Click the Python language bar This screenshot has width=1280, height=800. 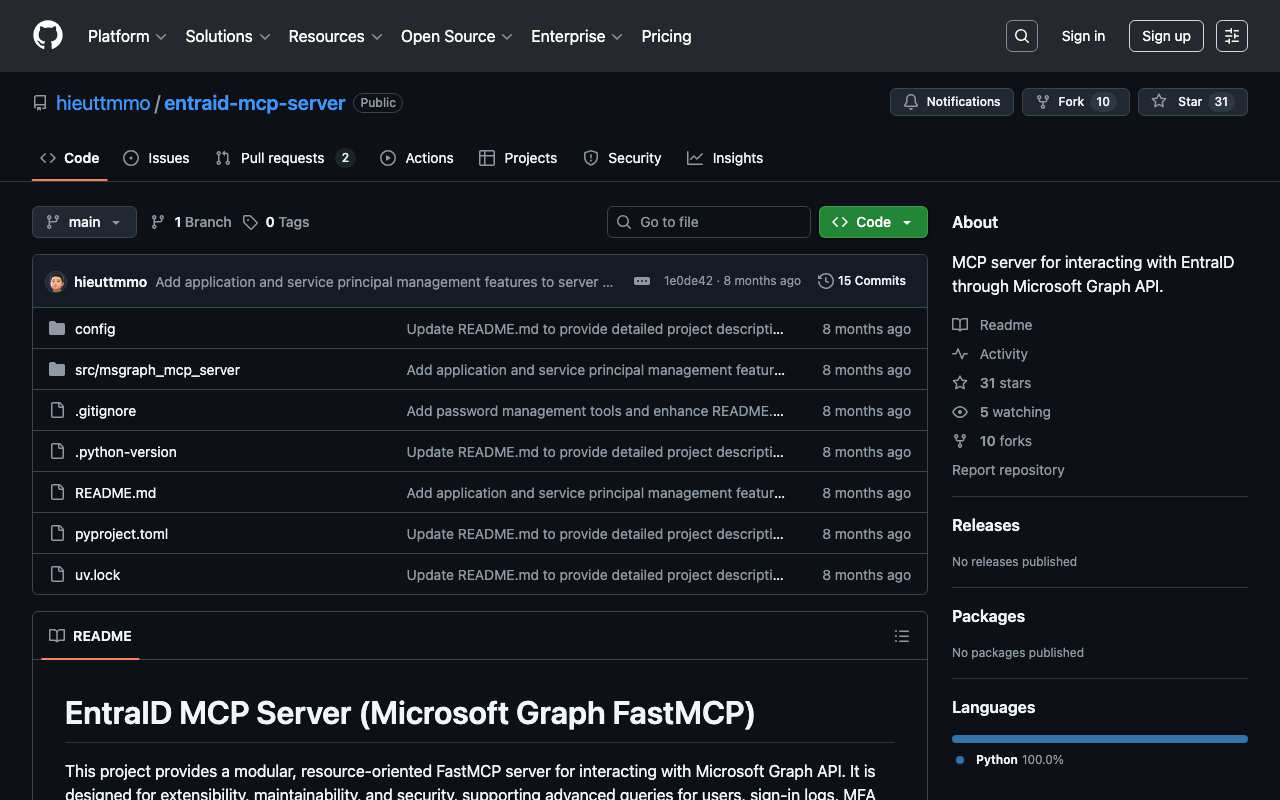click(x=1099, y=739)
